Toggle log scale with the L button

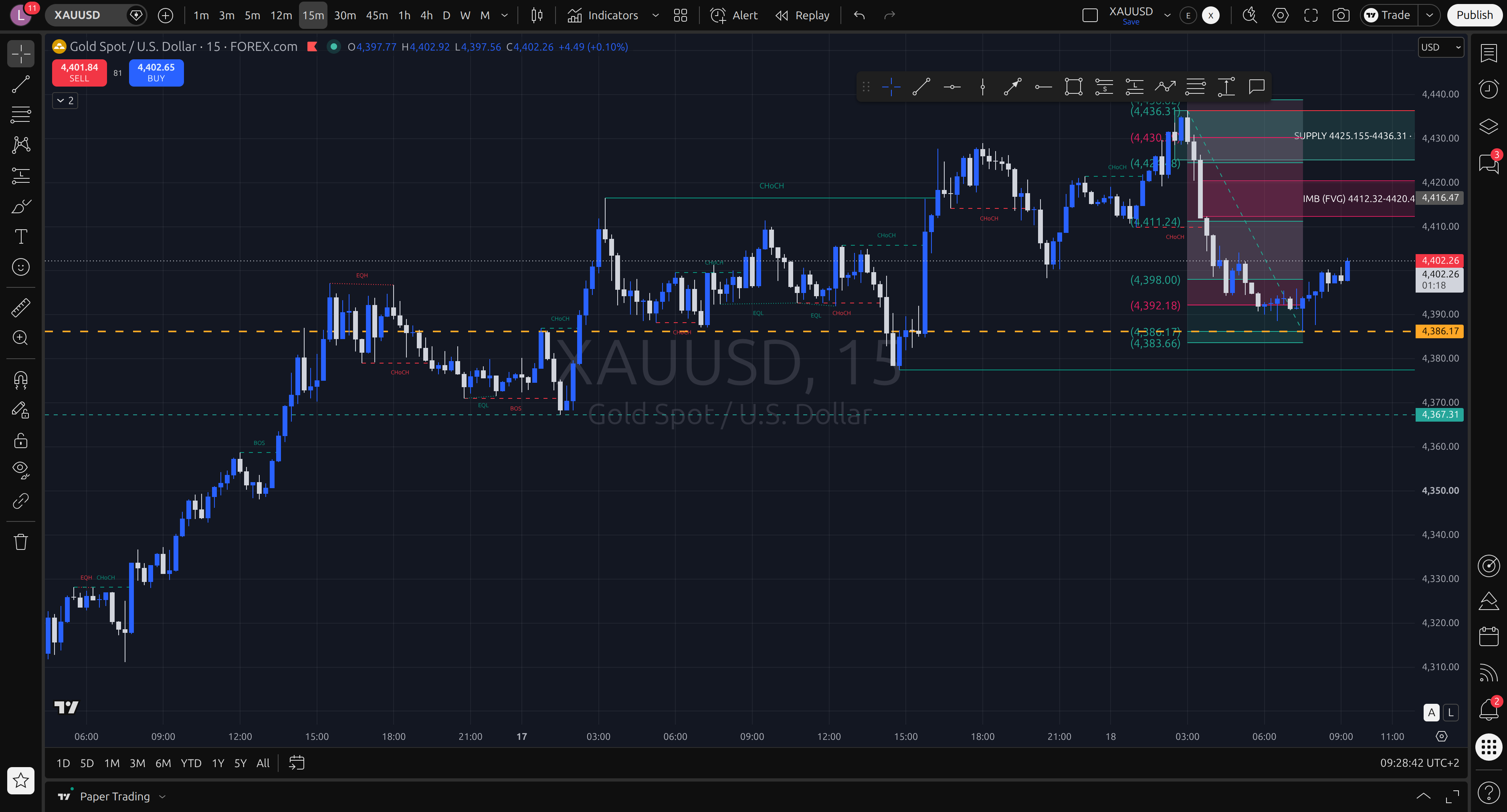pyautogui.click(x=1450, y=713)
